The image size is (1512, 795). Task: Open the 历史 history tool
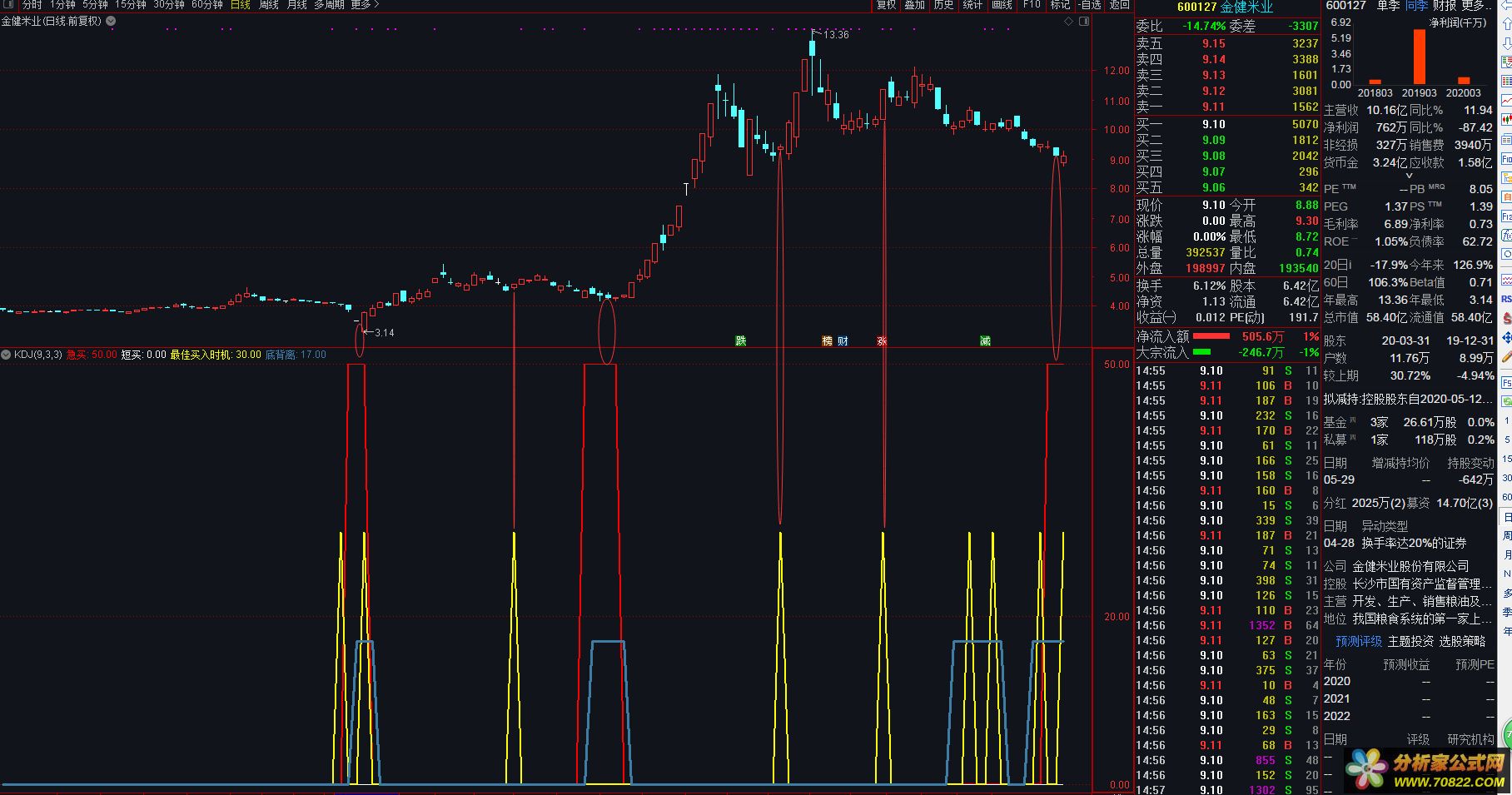tap(943, 5)
